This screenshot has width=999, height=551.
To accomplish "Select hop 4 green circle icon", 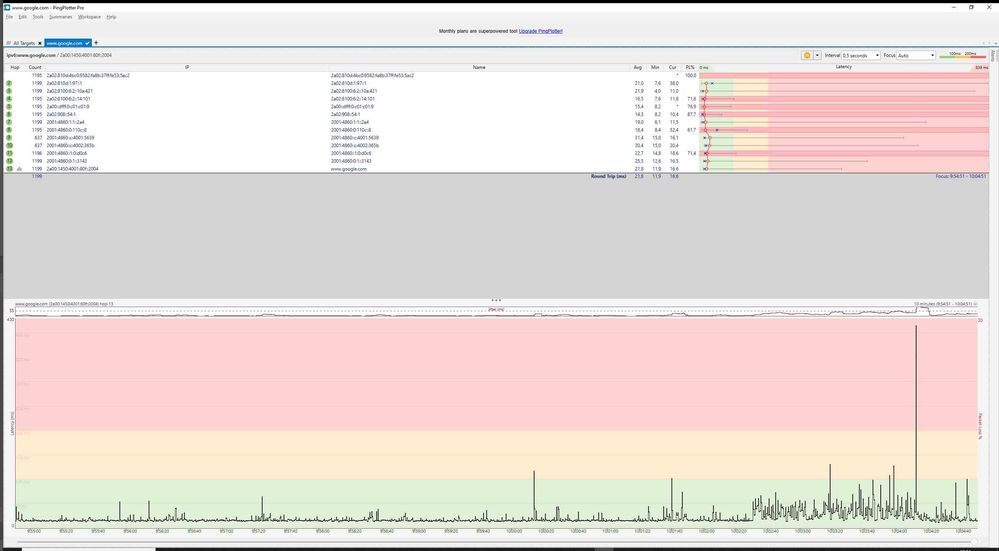I will (x=9, y=99).
